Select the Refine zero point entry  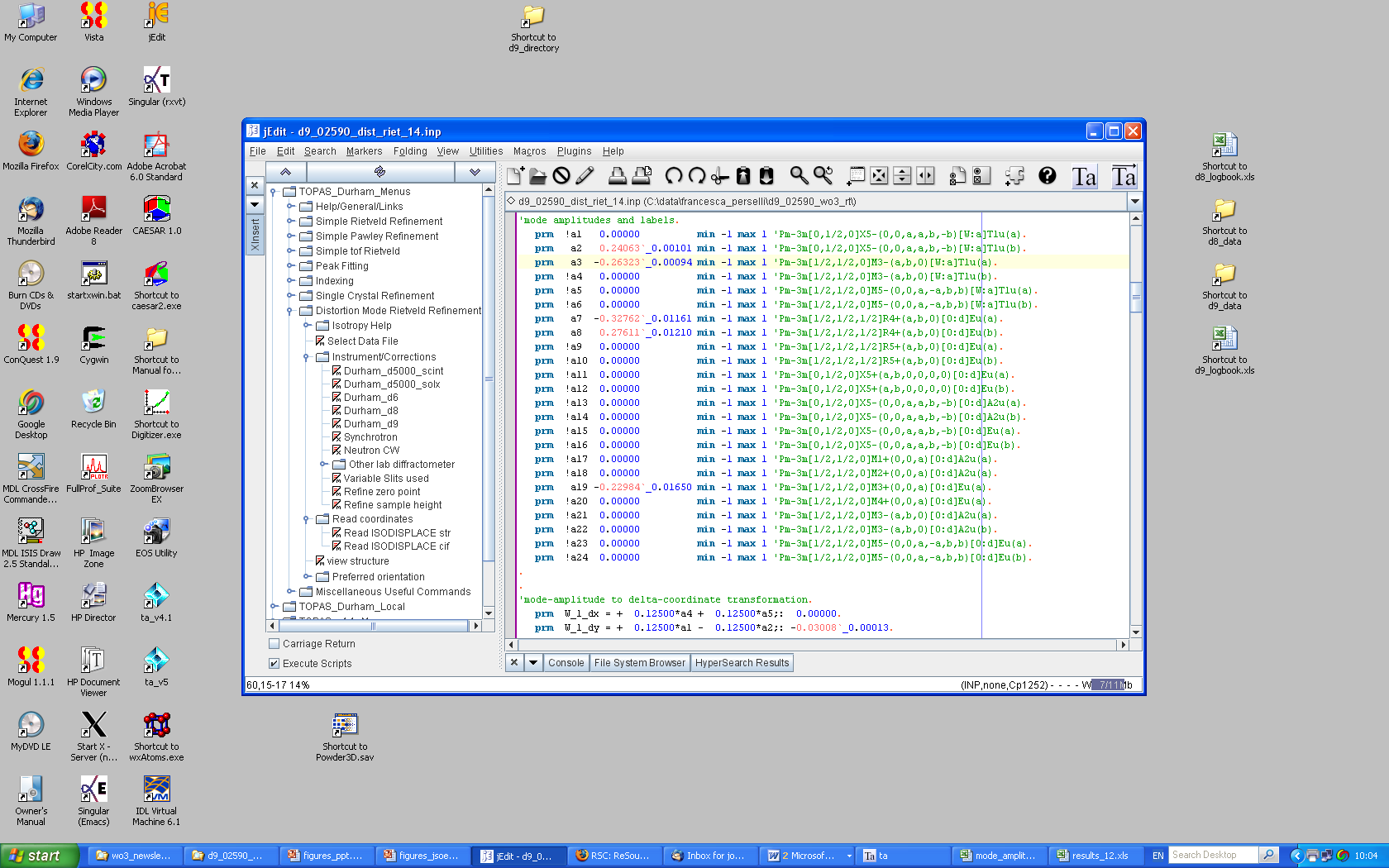pyautogui.click(x=382, y=491)
